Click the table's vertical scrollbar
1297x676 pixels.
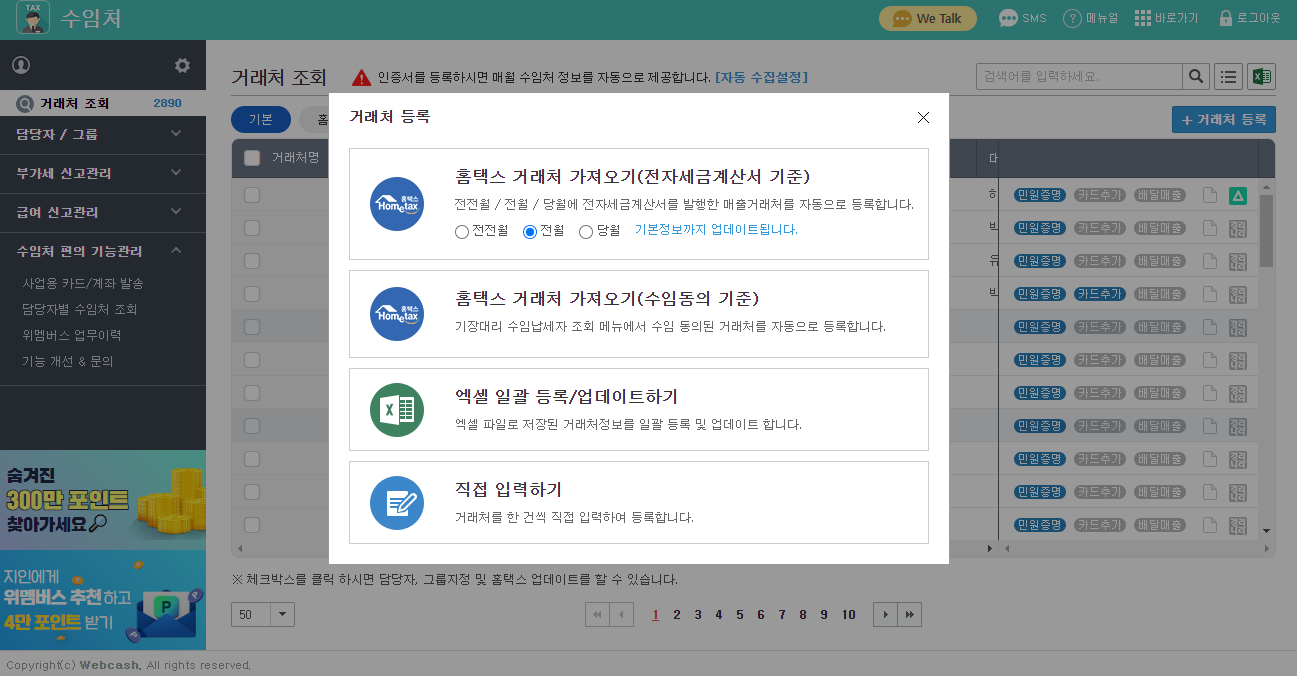point(1266,230)
